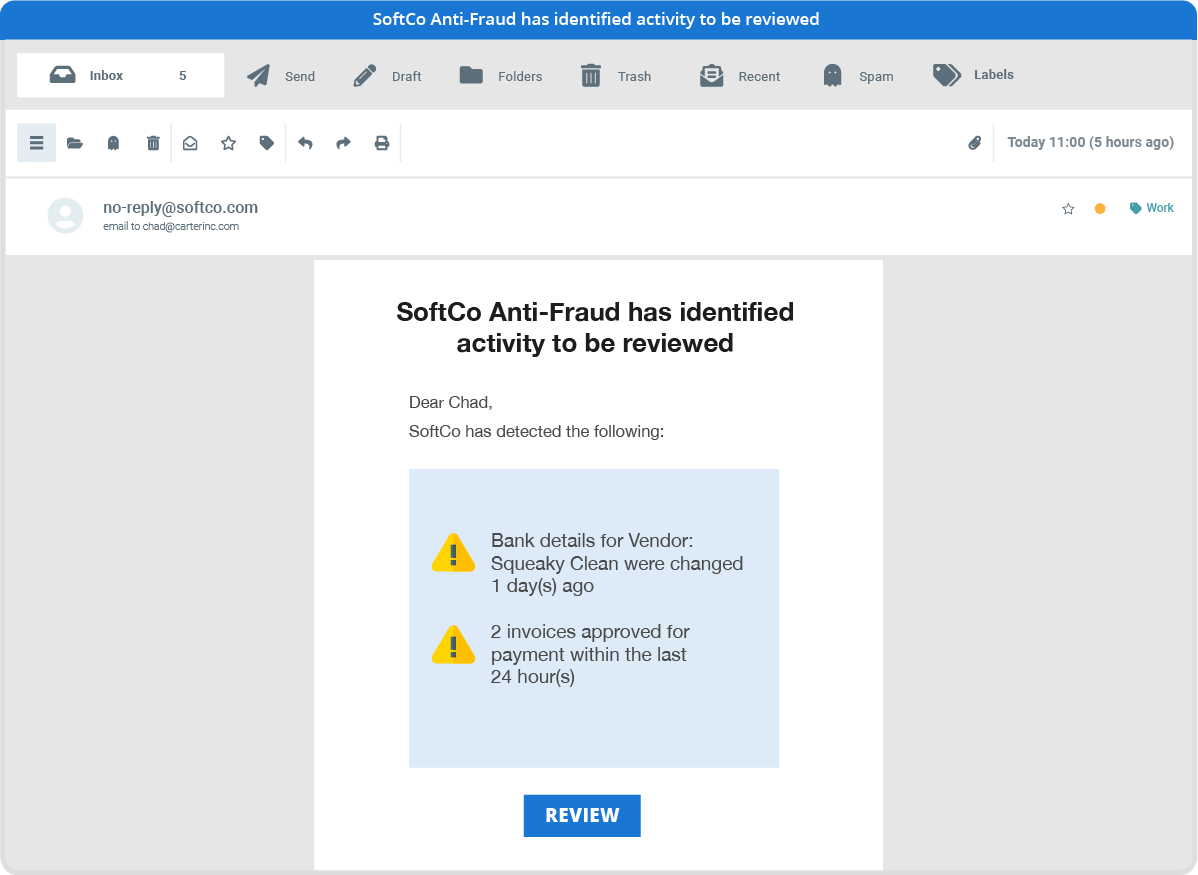Open the Spam section
Screen dimensions: 1198x875
[x=857, y=75]
